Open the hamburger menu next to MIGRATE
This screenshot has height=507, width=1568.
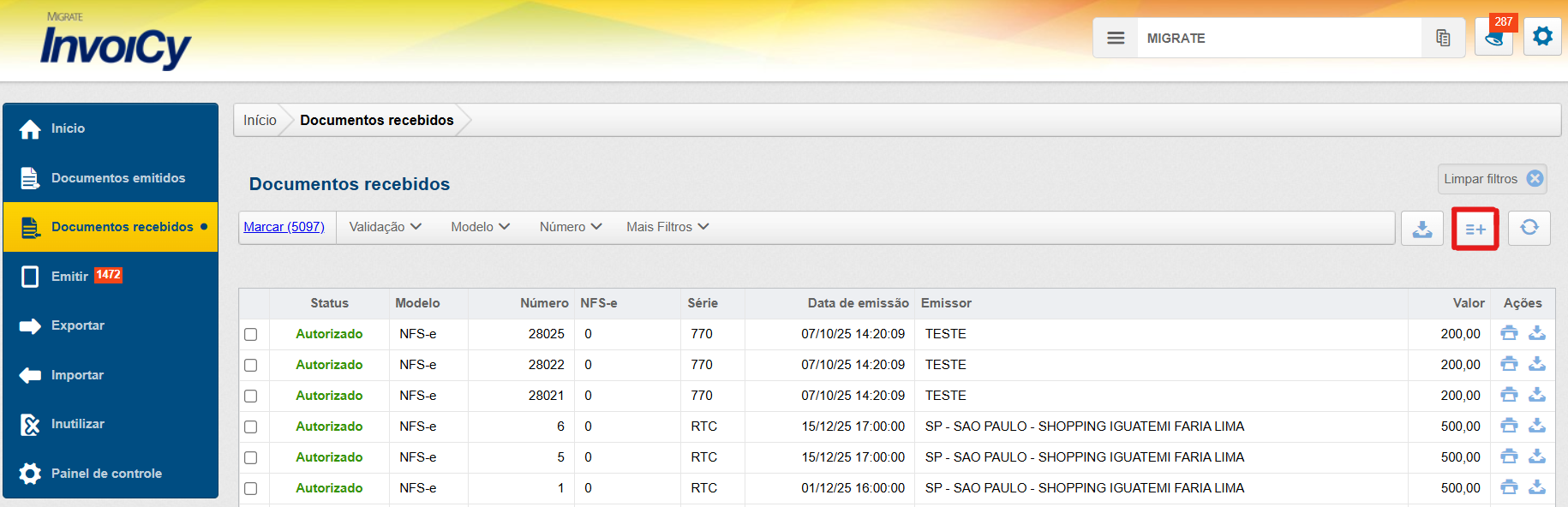(x=1116, y=38)
